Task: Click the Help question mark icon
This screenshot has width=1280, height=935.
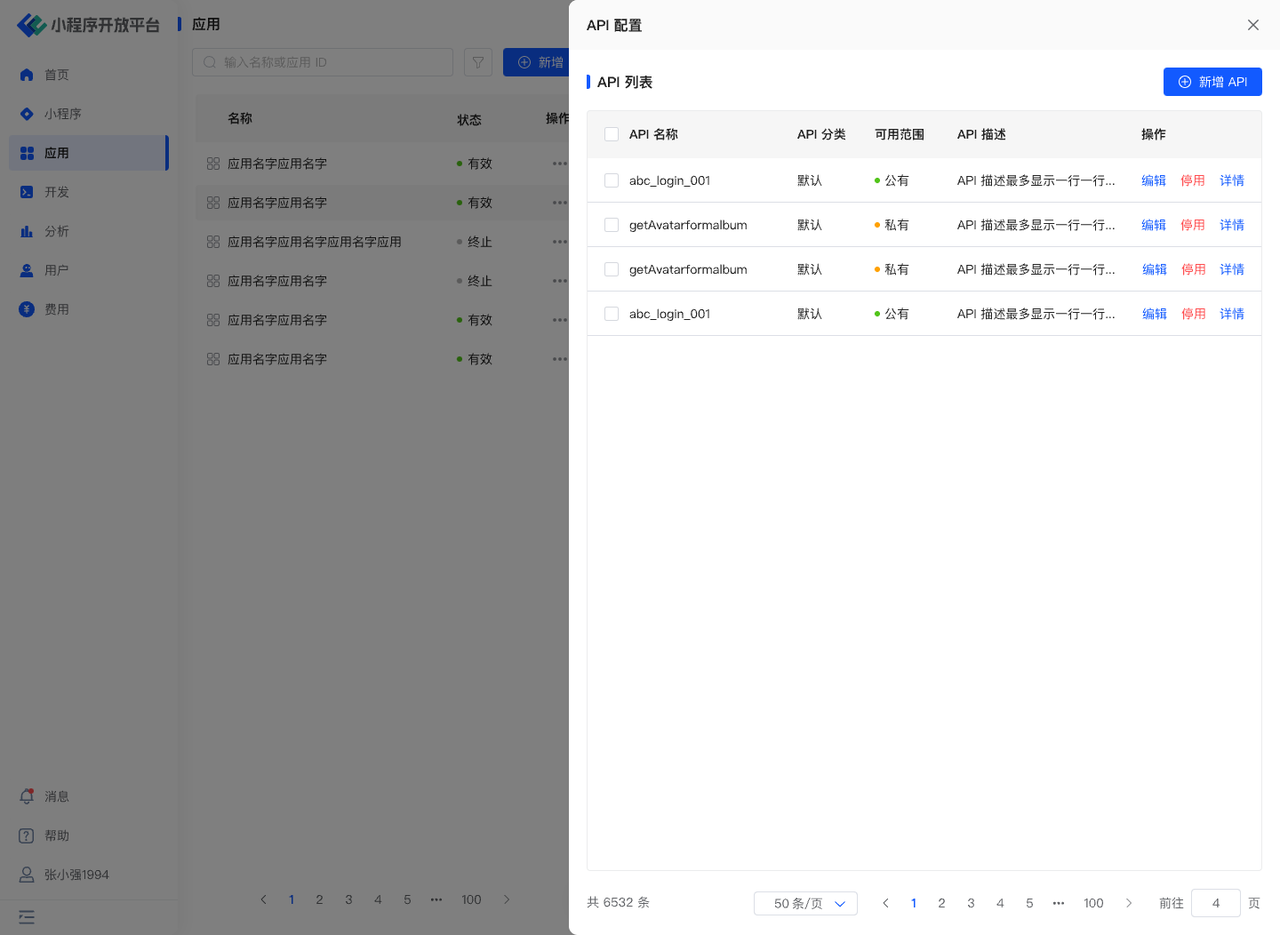Action: [x=27, y=835]
